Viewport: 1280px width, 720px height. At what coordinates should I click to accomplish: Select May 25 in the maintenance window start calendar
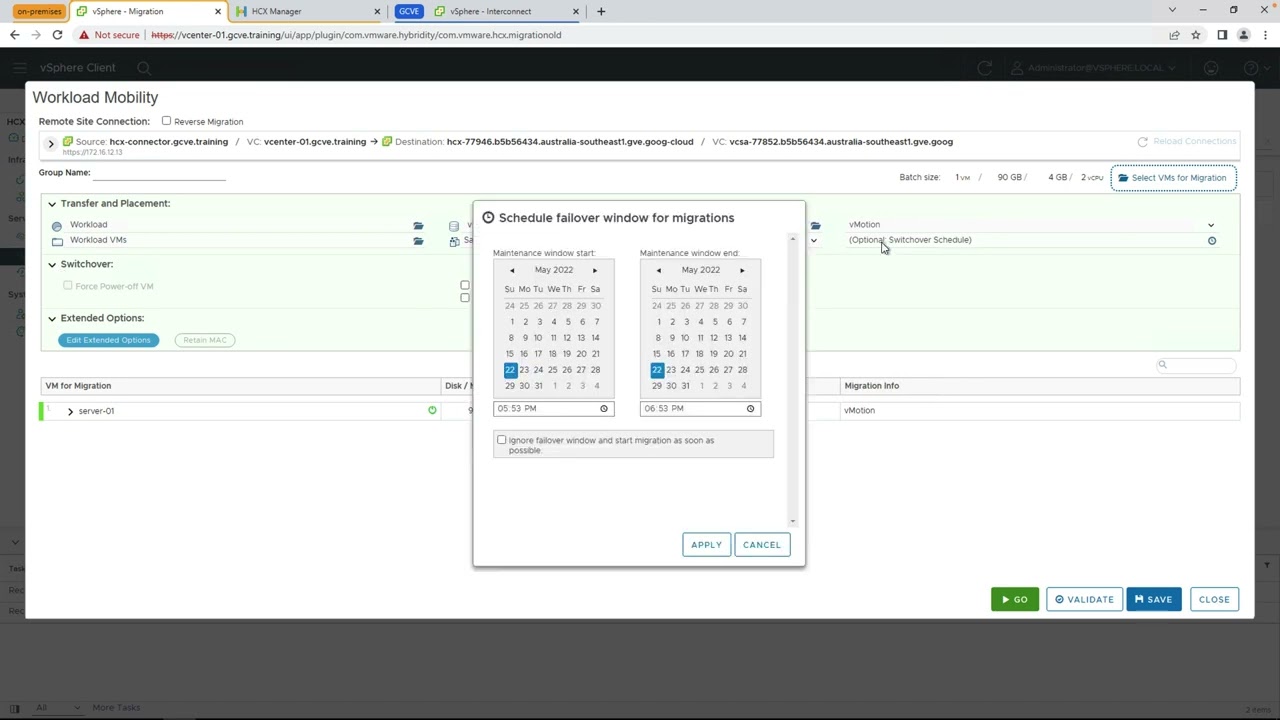point(552,369)
